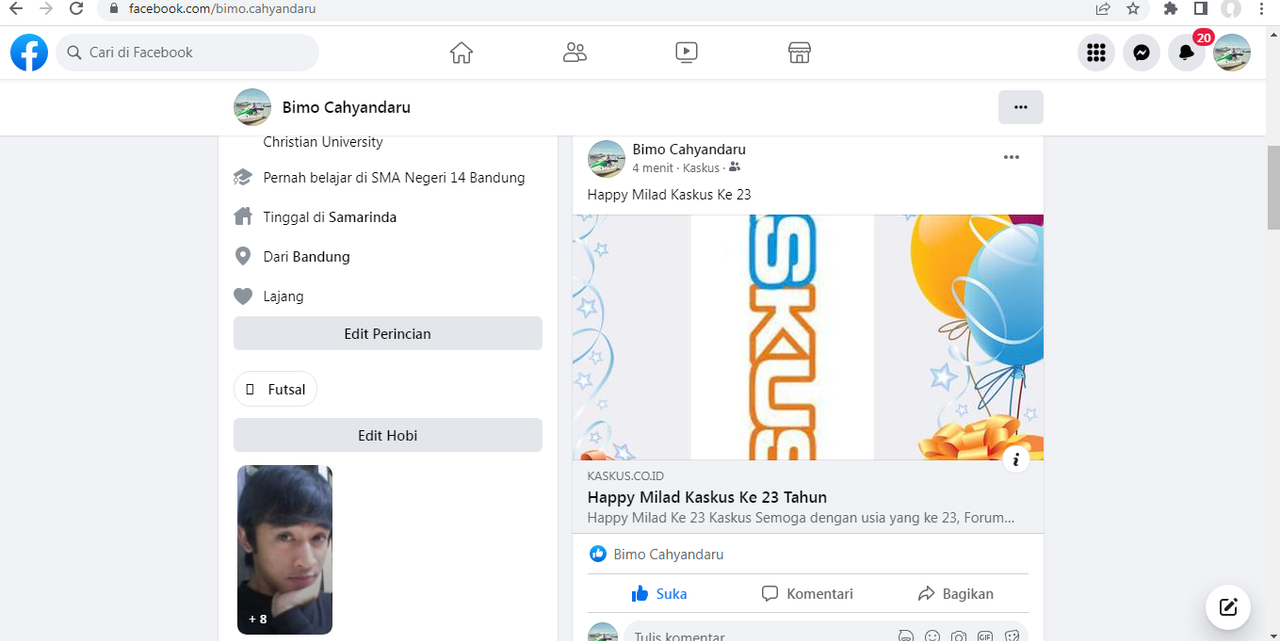Open browser extensions puzzle icon
This screenshot has width=1280, height=641.
[x=1171, y=9]
